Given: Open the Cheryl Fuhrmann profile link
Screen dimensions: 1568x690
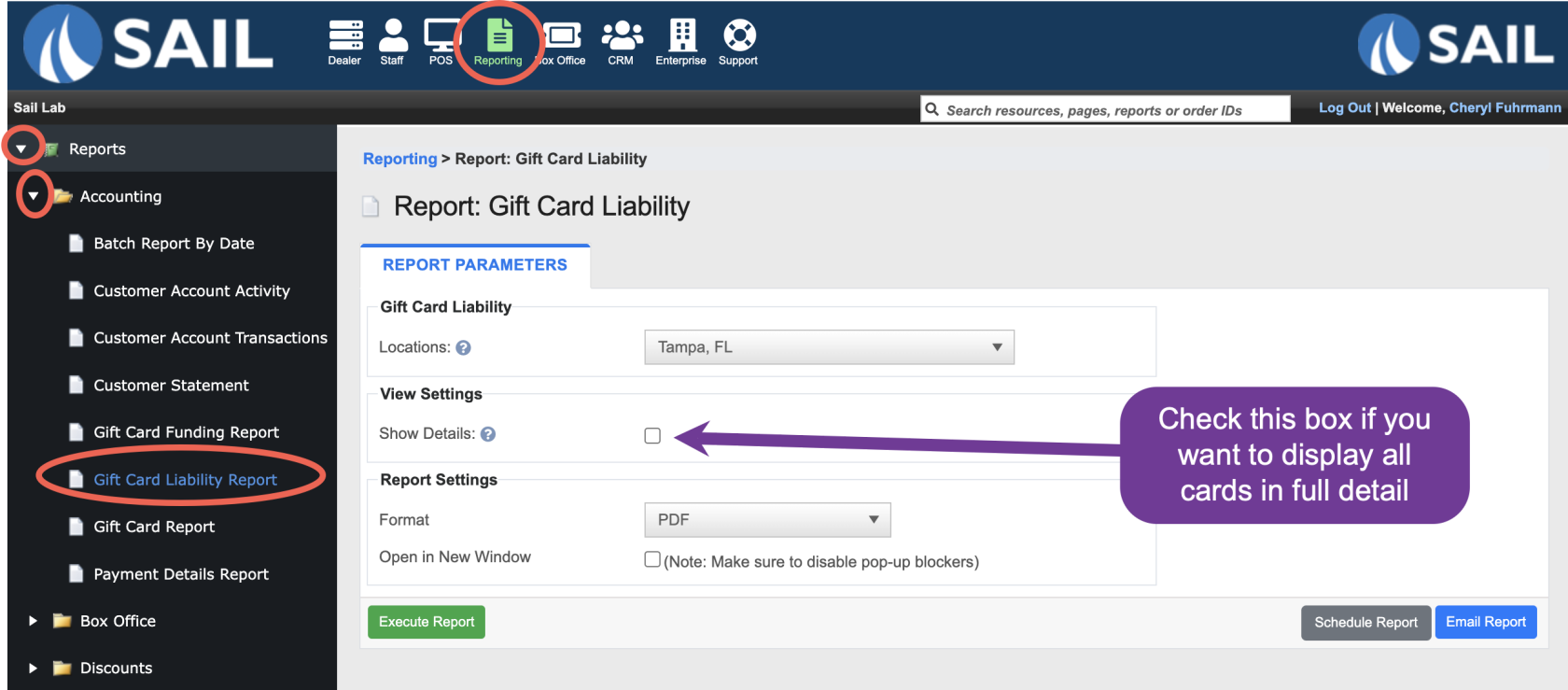Looking at the screenshot, I should pos(1505,107).
